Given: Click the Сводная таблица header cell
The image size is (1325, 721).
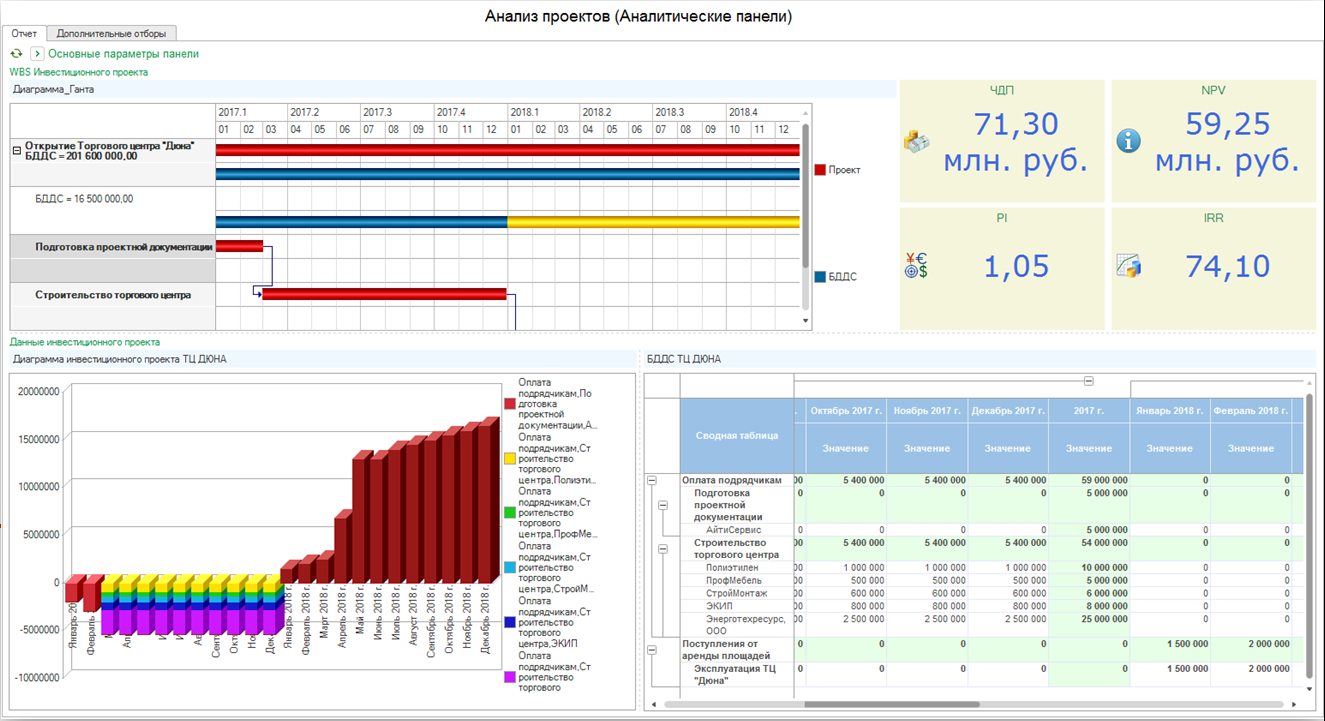Looking at the screenshot, I should [737, 435].
